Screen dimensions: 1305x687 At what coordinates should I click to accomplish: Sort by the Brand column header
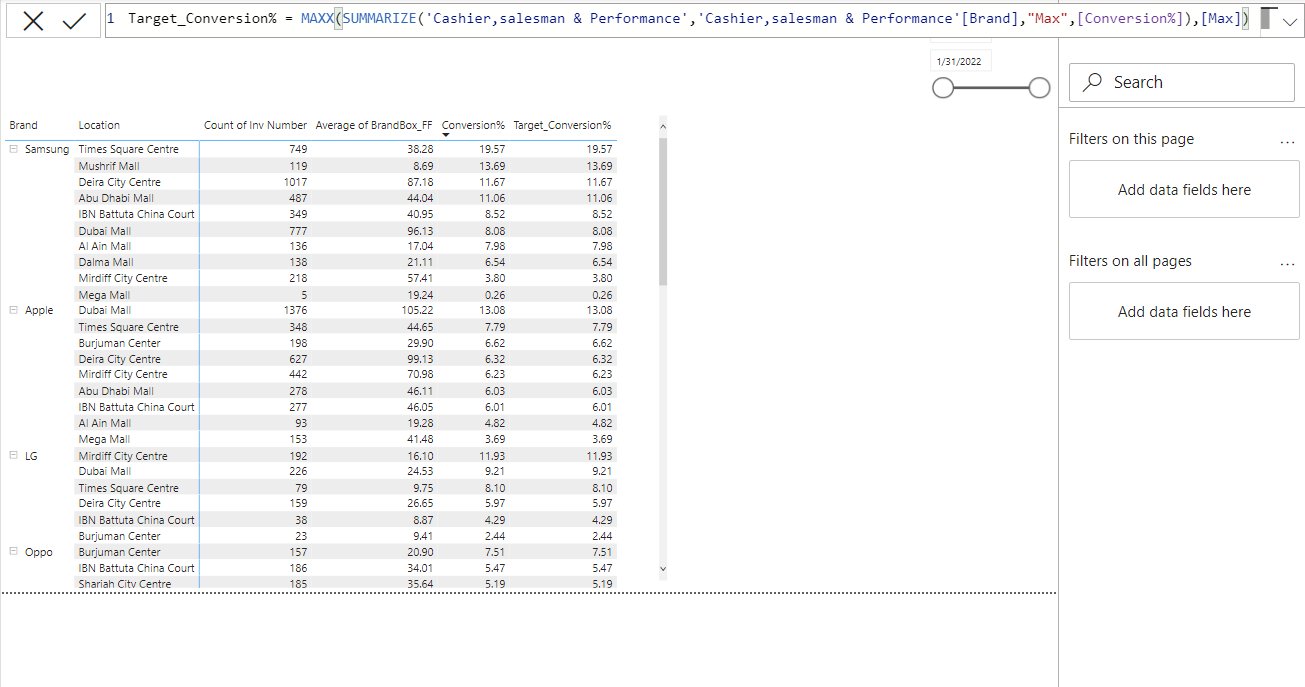pyautogui.click(x=23, y=125)
